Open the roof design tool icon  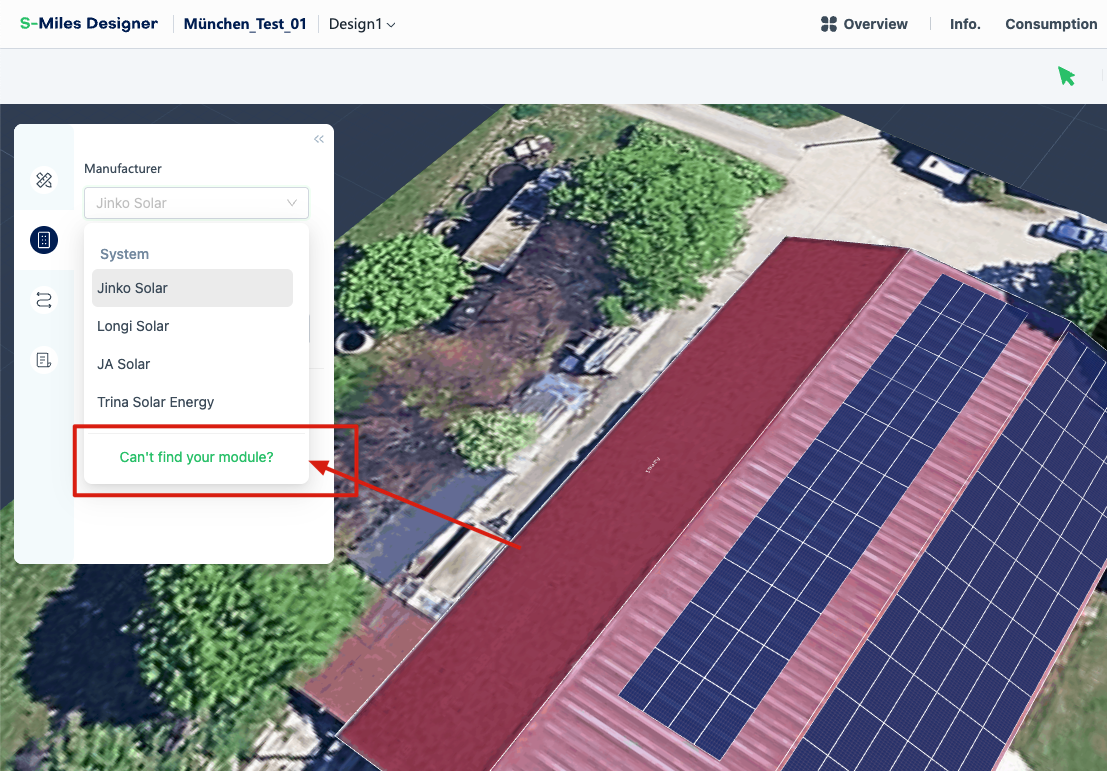point(44,180)
